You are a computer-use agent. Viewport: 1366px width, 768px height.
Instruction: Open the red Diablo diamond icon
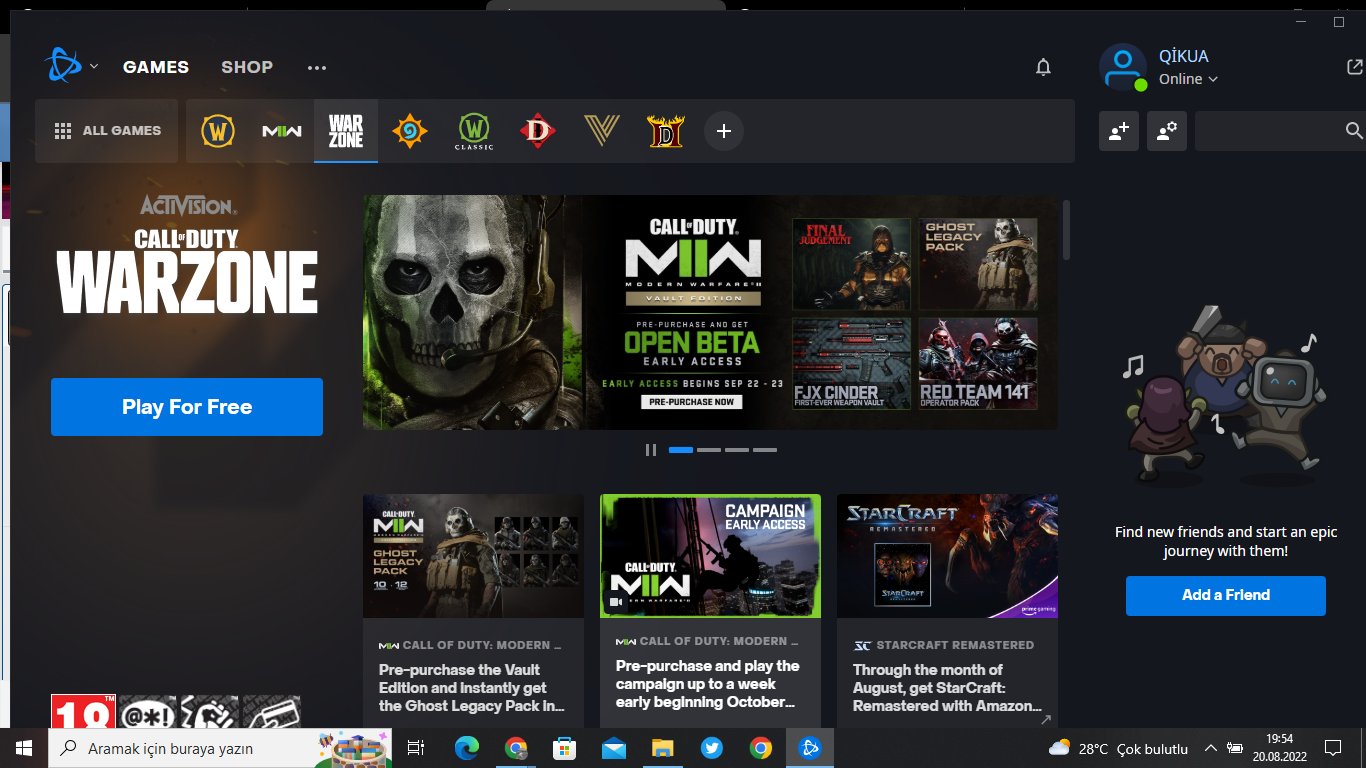click(x=538, y=131)
